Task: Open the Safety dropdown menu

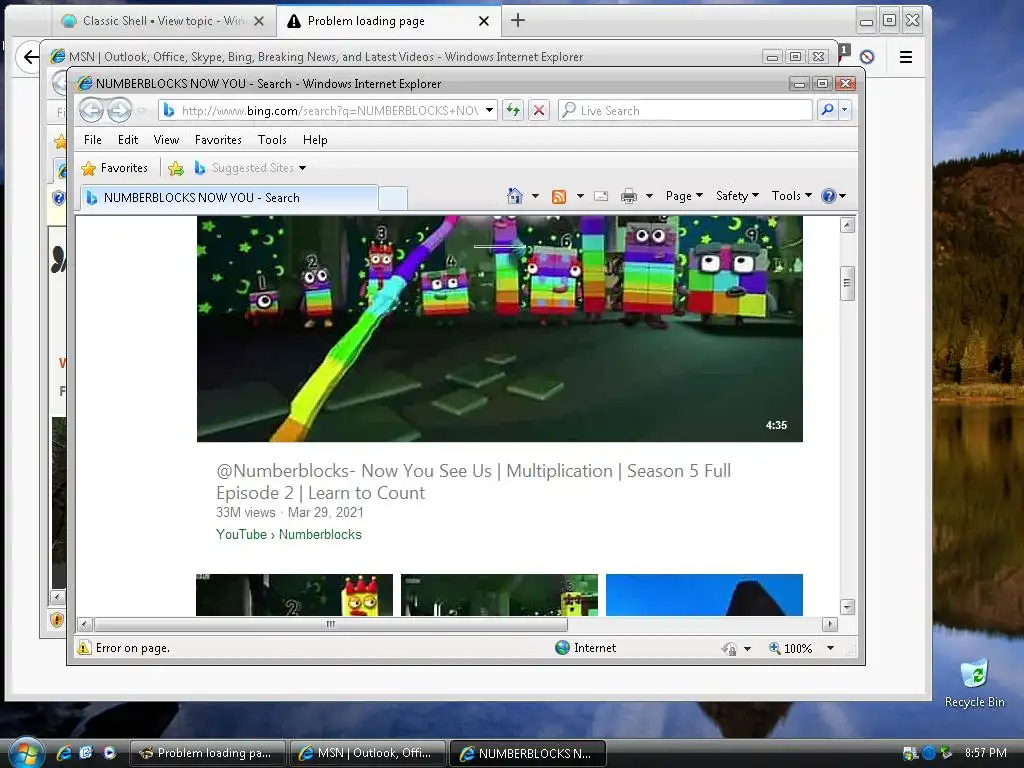Action: point(737,196)
